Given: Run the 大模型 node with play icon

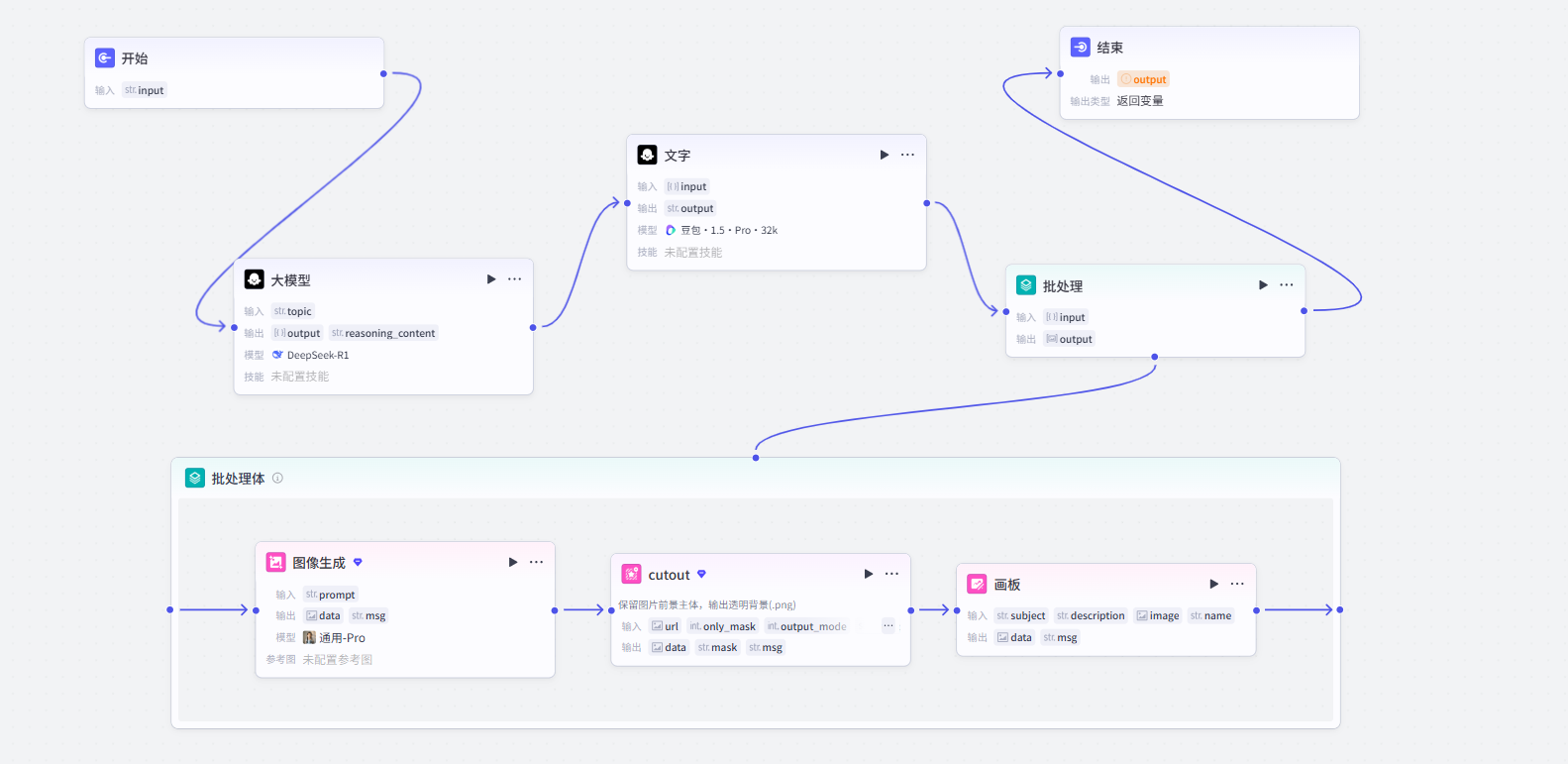Looking at the screenshot, I should [491, 279].
